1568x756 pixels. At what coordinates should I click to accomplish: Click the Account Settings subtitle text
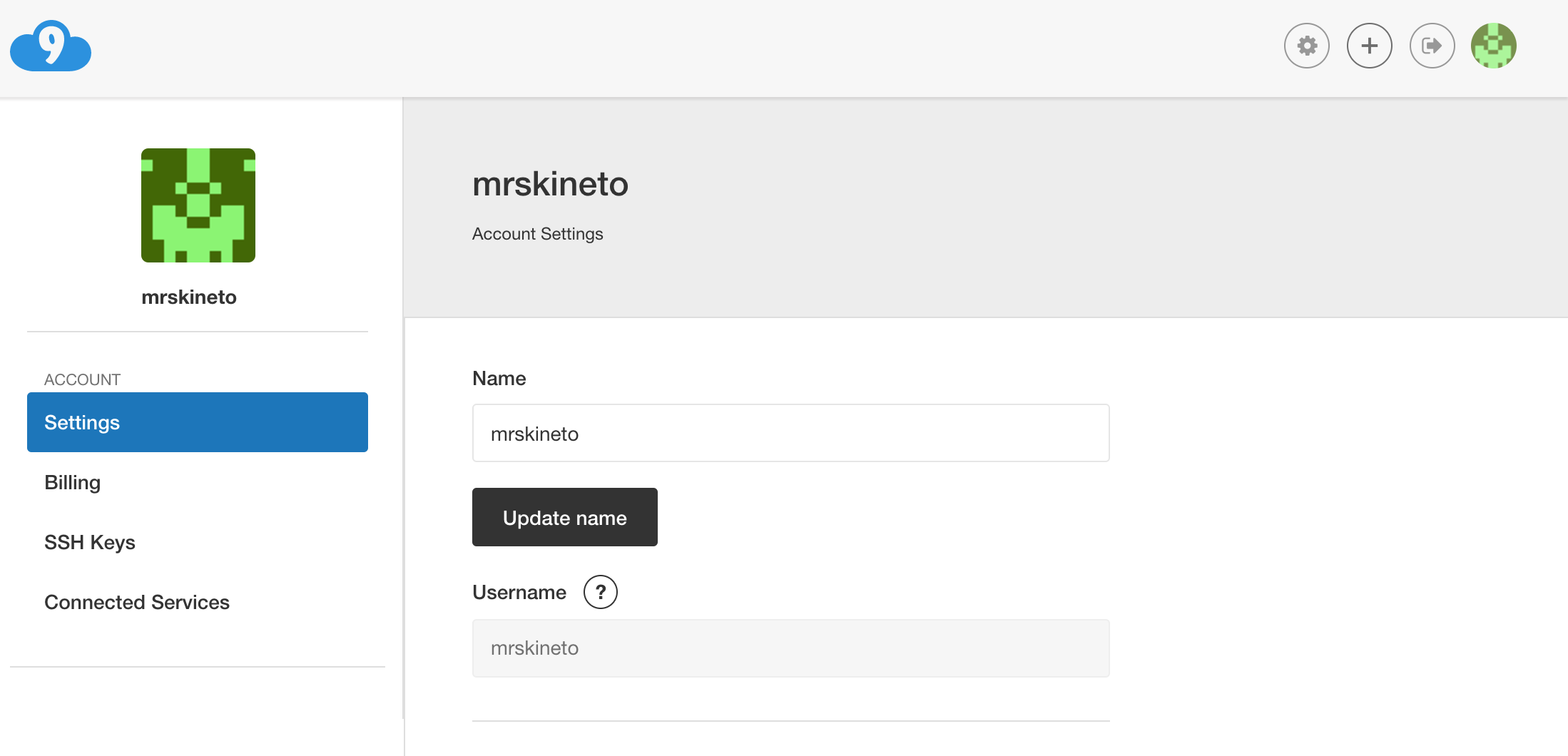(x=538, y=234)
